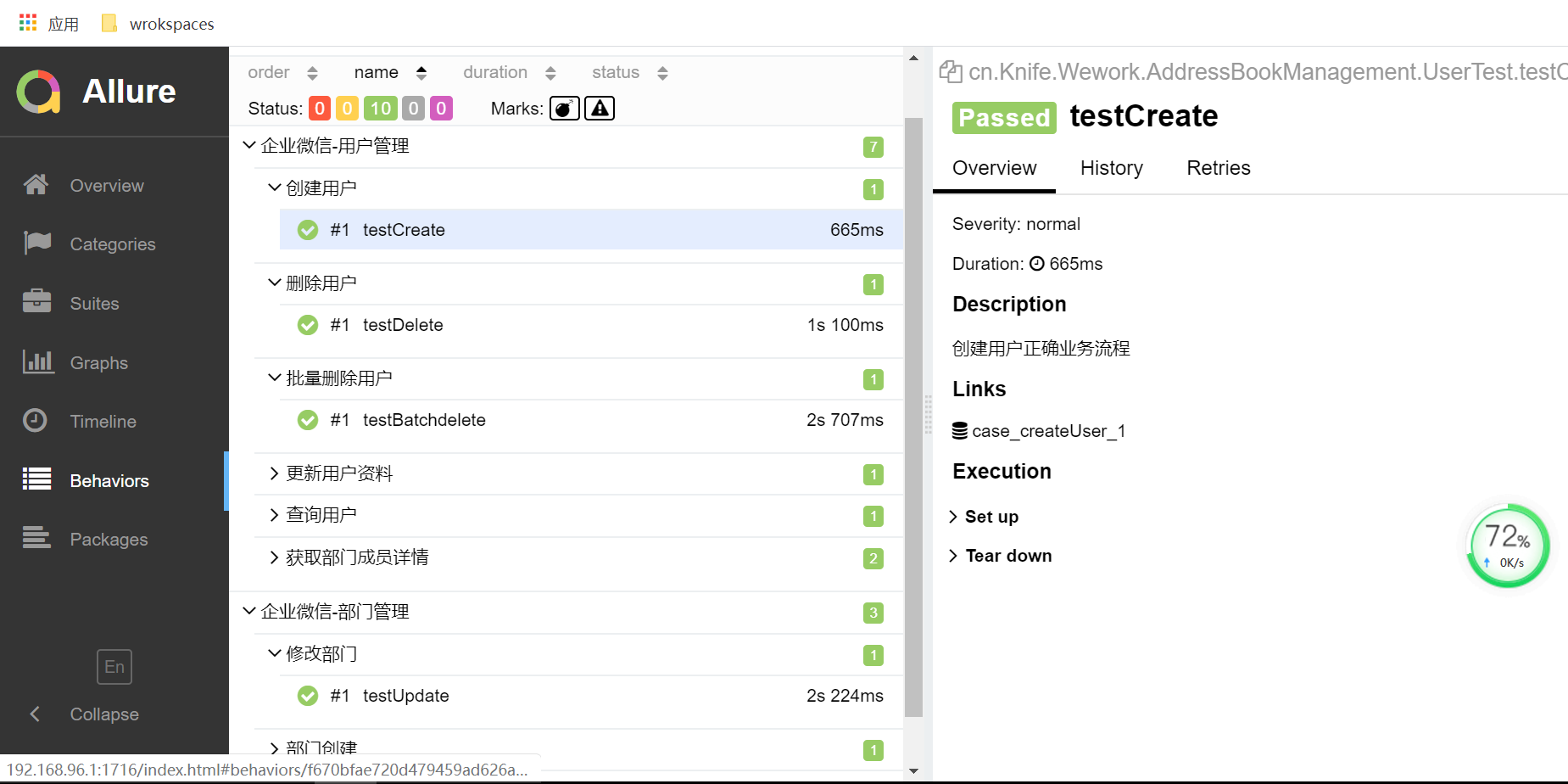The height and width of the screenshot is (784, 1568).
Task: Open the case_createUser_1 link
Action: tap(1048, 431)
